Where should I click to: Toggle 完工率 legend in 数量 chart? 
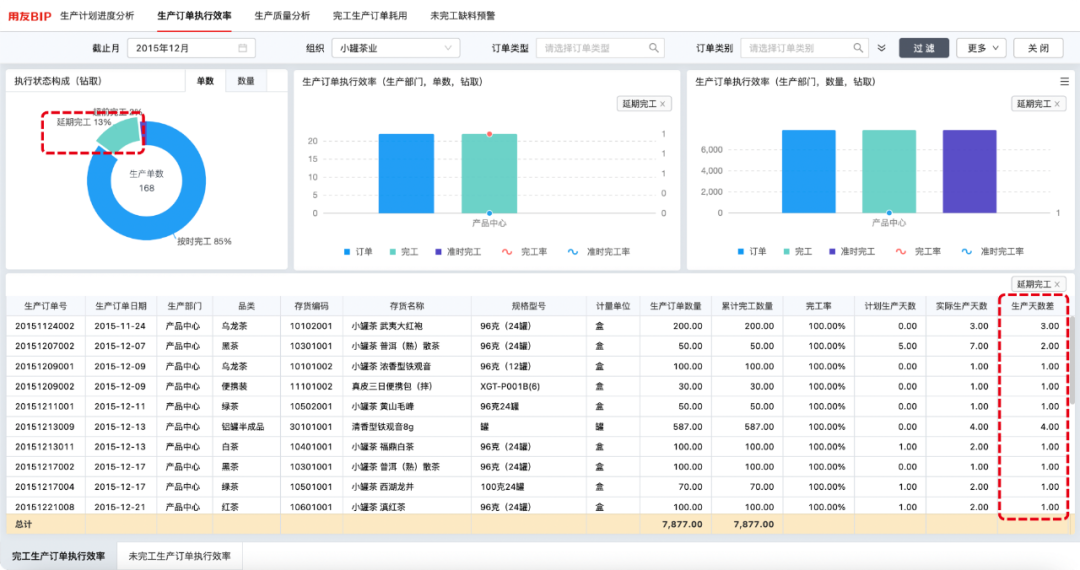919,252
